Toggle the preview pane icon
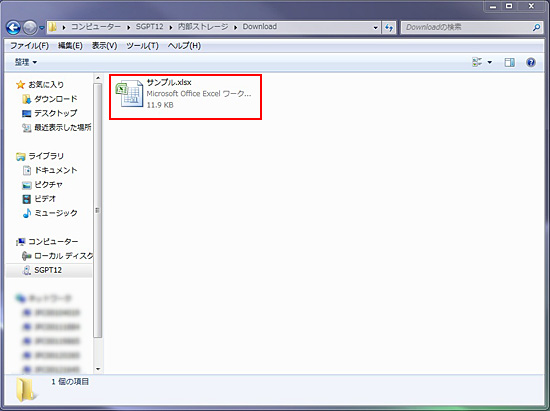 click(509, 62)
